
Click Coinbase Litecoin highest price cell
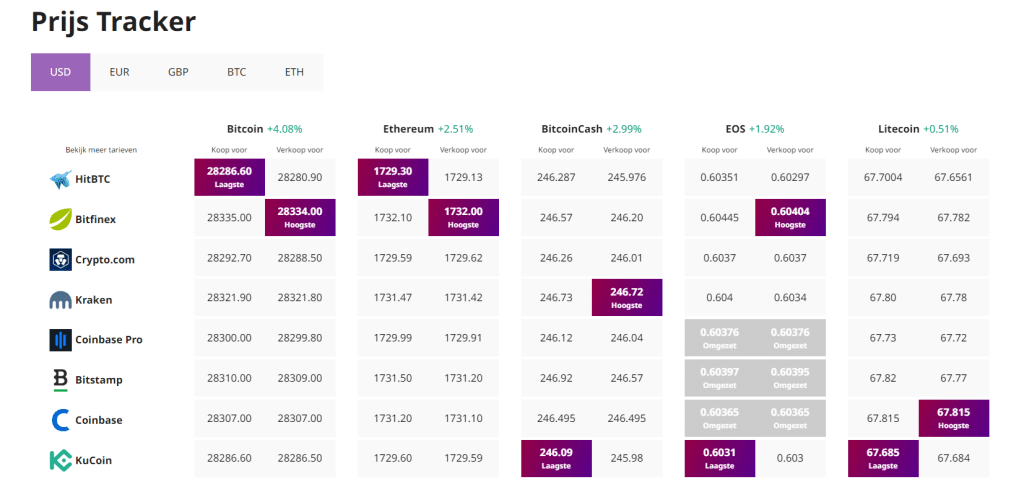953,418
